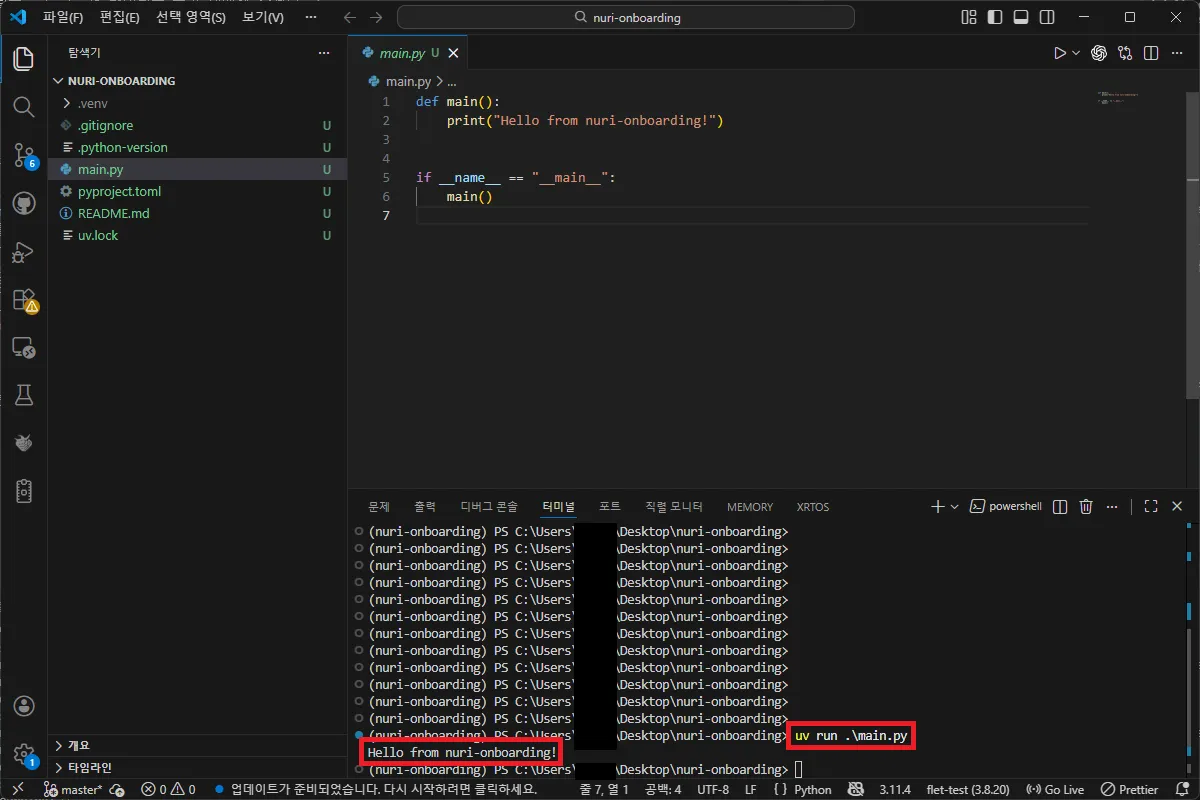Image resolution: width=1200 pixels, height=800 pixels.
Task: Open the Testing flask view
Action: tap(23, 395)
